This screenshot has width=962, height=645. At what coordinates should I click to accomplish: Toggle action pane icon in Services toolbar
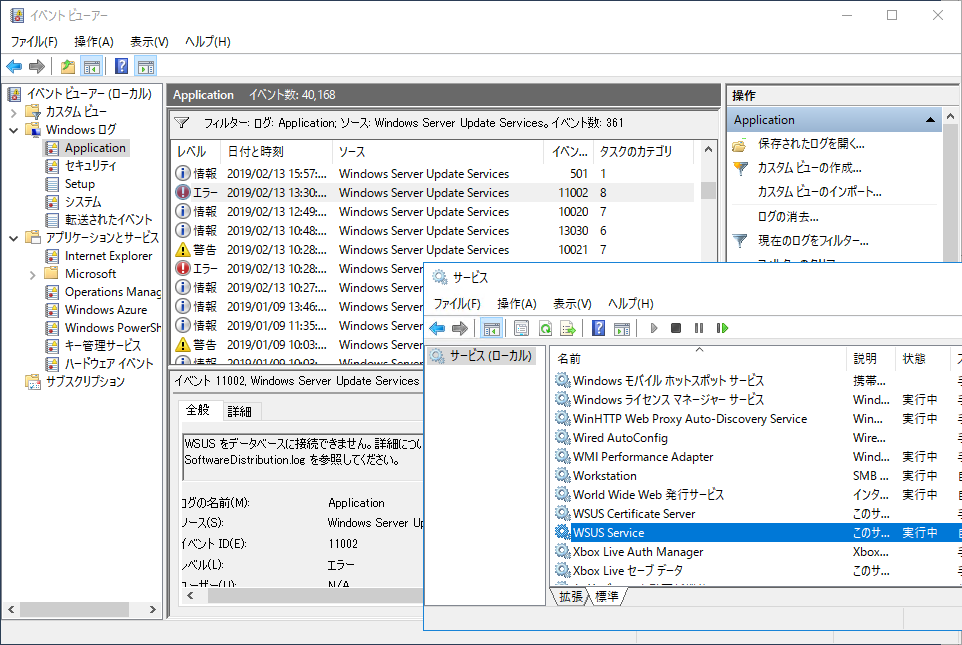point(622,328)
